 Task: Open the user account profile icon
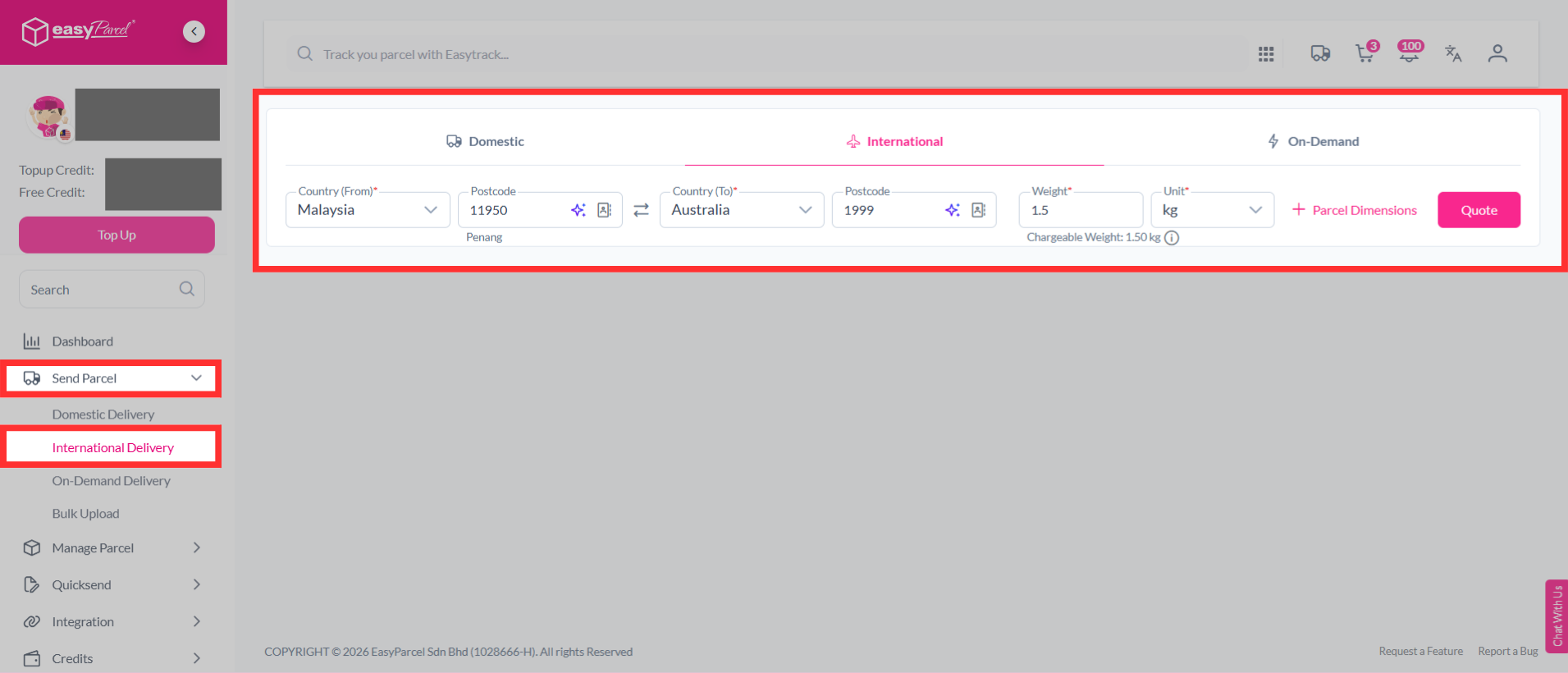click(x=1497, y=53)
